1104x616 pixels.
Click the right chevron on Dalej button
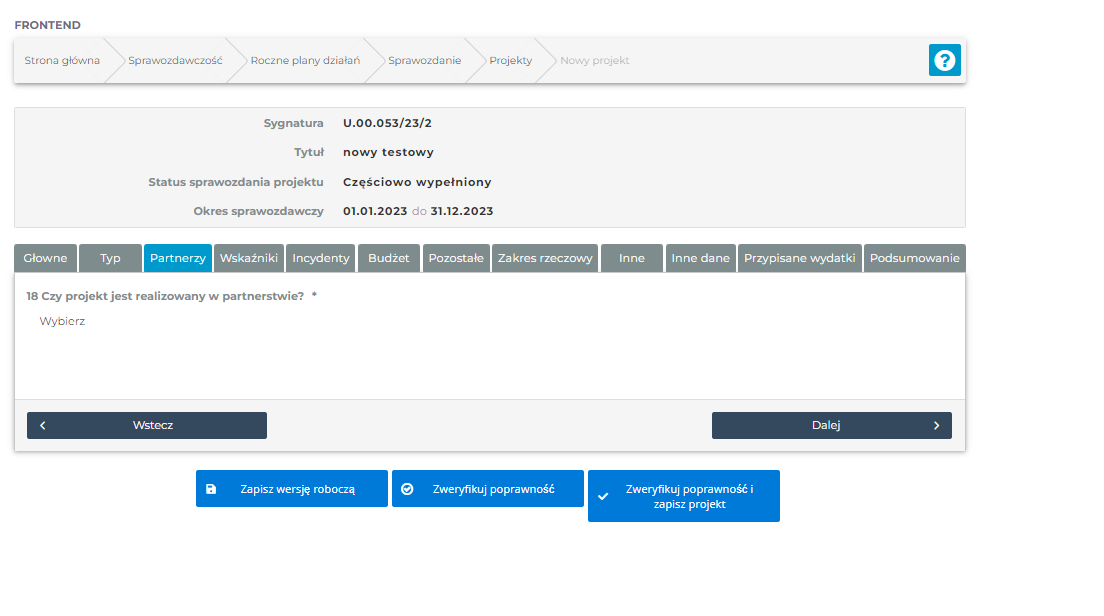click(936, 425)
